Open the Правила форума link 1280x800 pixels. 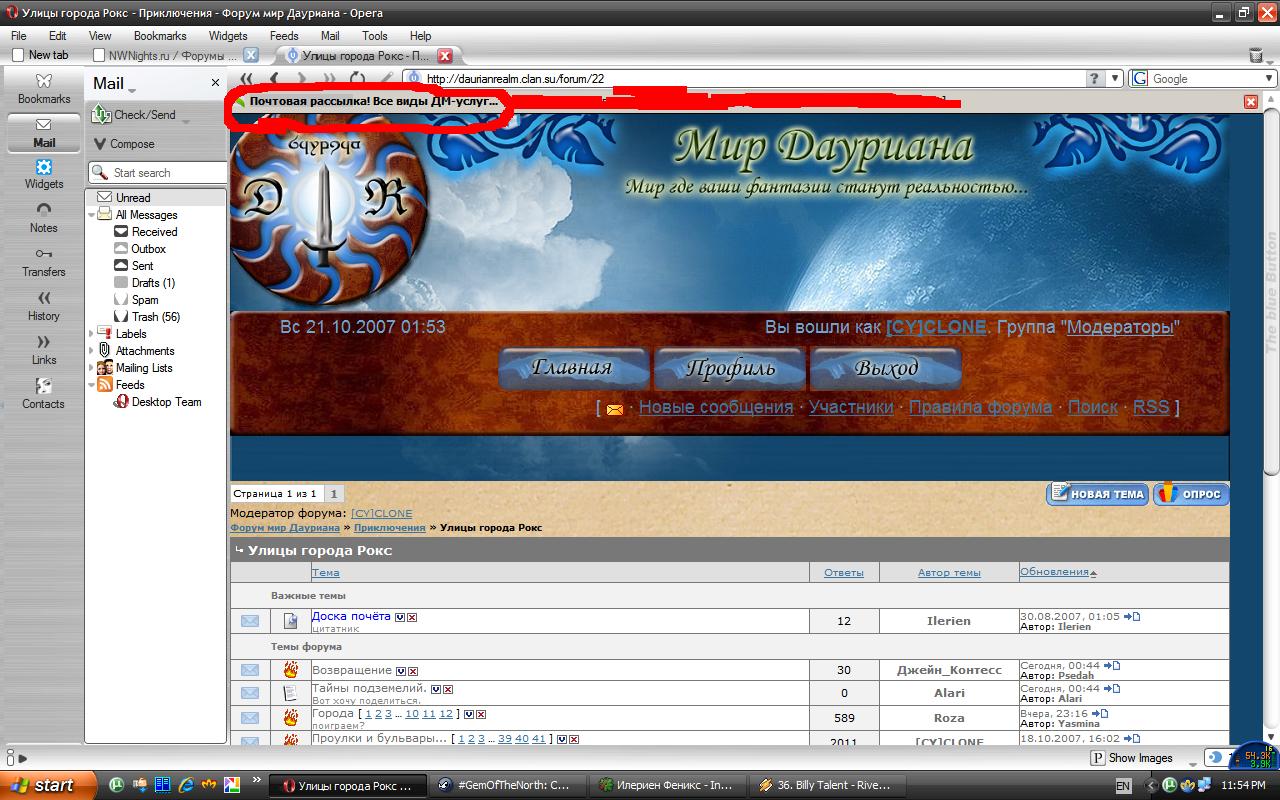tap(980, 407)
